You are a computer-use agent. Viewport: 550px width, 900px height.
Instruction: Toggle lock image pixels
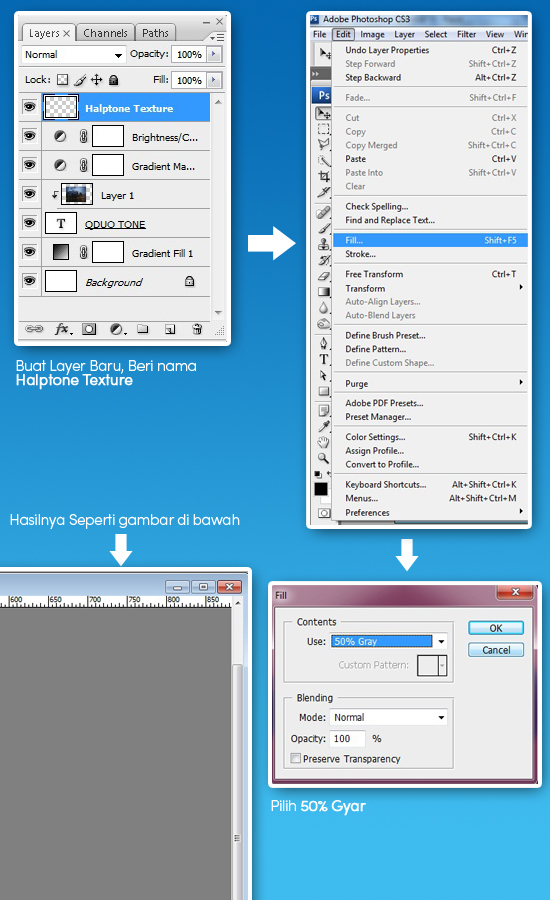80,80
